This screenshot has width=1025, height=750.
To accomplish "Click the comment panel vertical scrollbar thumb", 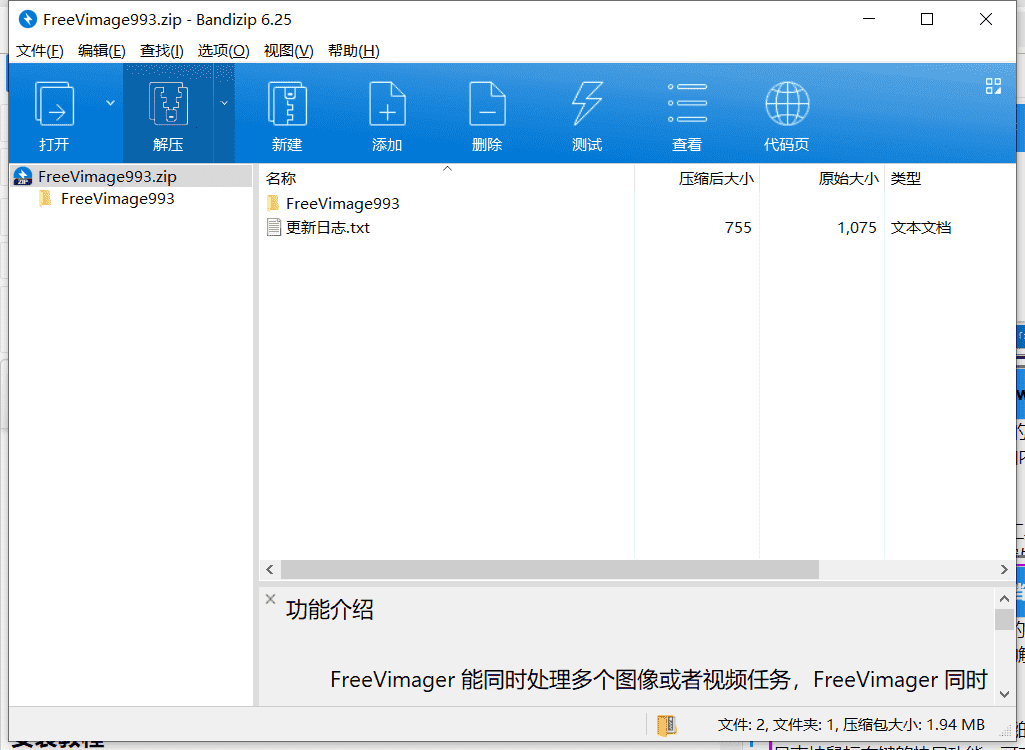I will coord(1005,619).
